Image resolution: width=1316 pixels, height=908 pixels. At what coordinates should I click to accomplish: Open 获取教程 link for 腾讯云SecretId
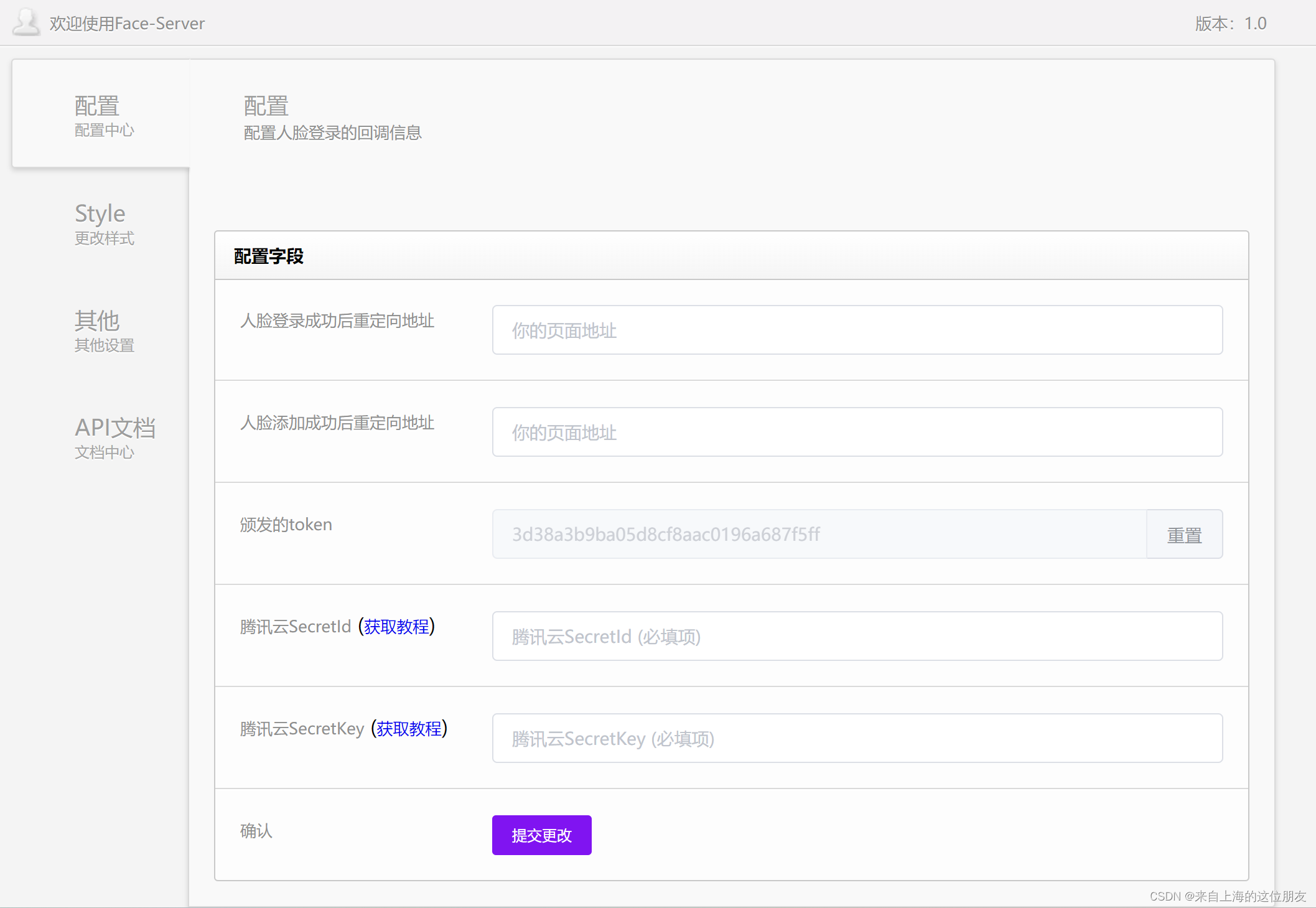click(x=396, y=626)
